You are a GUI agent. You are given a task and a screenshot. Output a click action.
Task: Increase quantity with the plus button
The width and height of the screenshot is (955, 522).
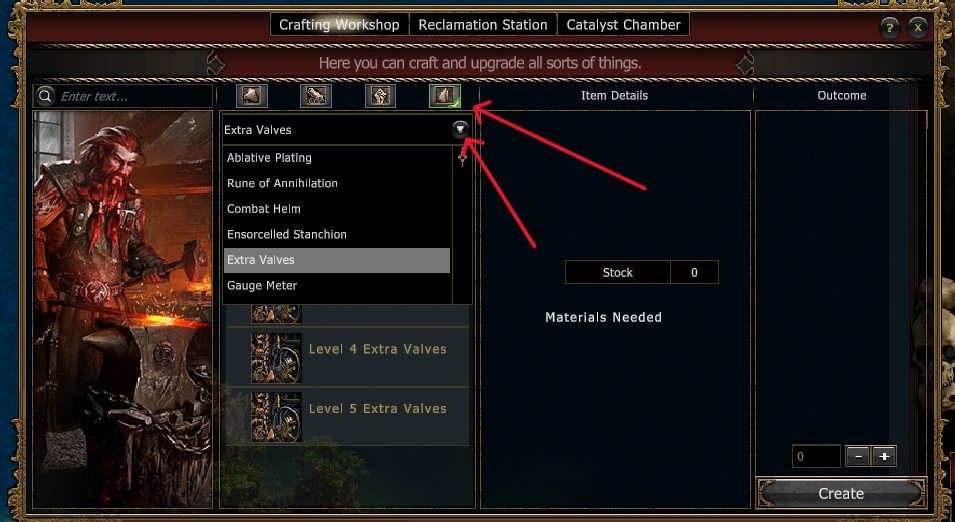(x=884, y=456)
